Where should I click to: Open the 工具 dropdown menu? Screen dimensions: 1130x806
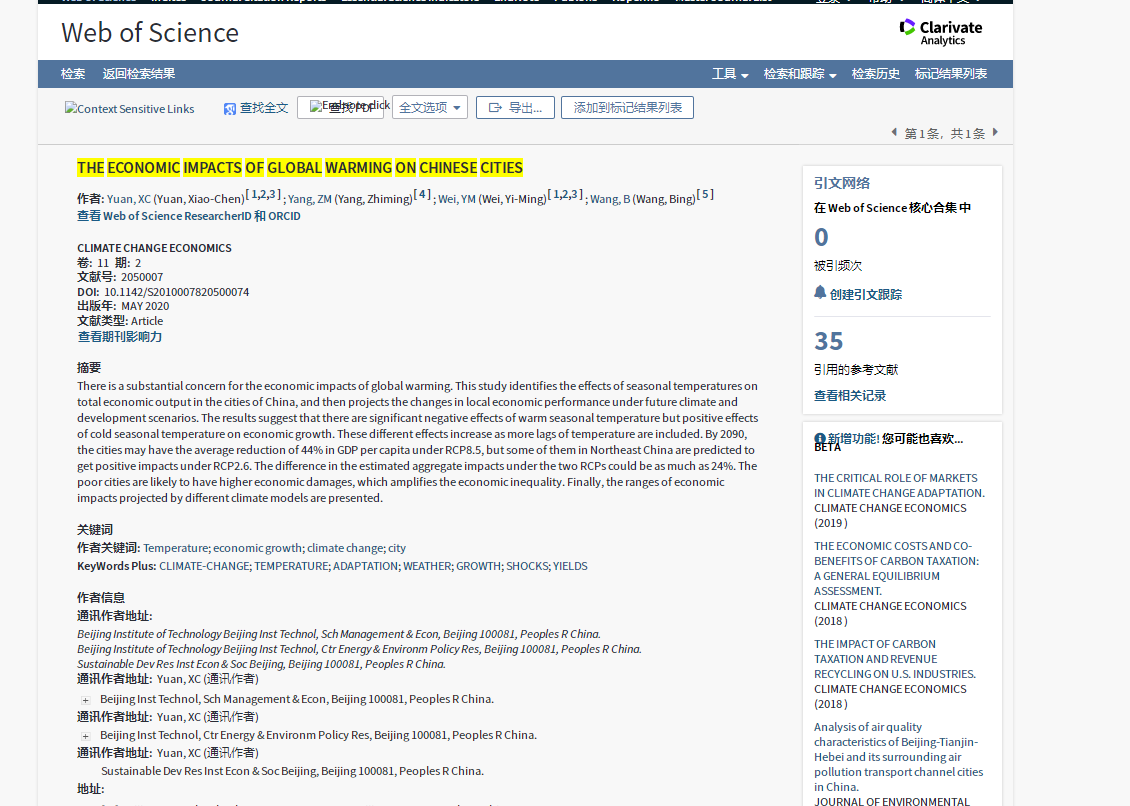click(730, 74)
